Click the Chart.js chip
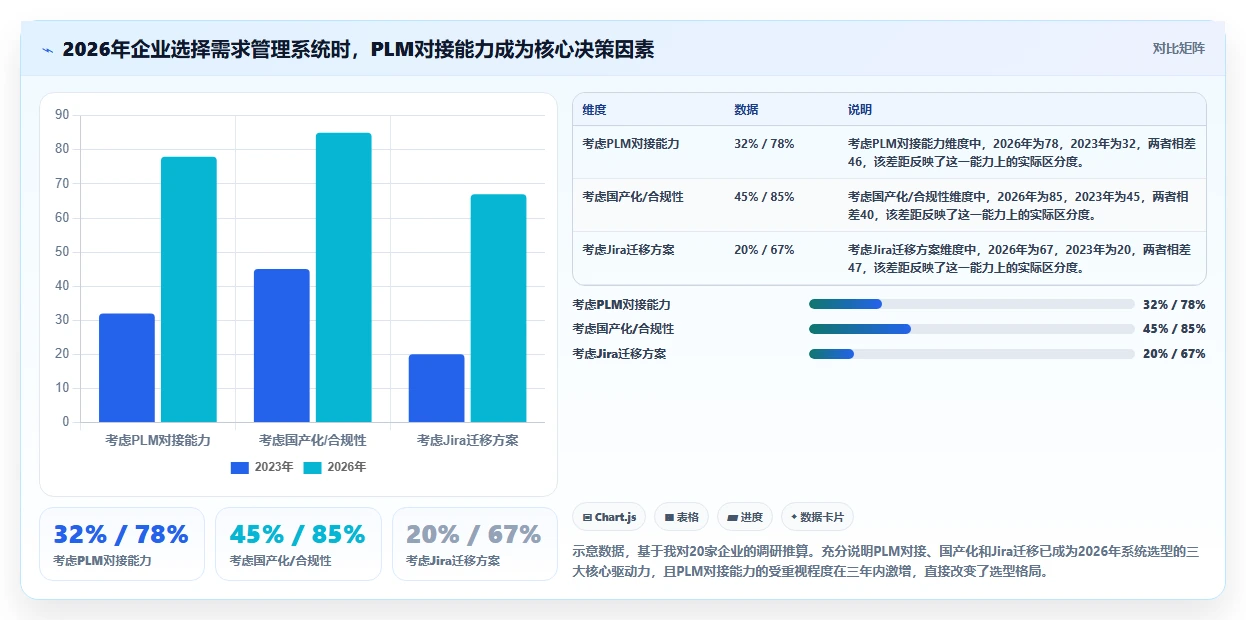This screenshot has width=1246, height=620. (609, 517)
